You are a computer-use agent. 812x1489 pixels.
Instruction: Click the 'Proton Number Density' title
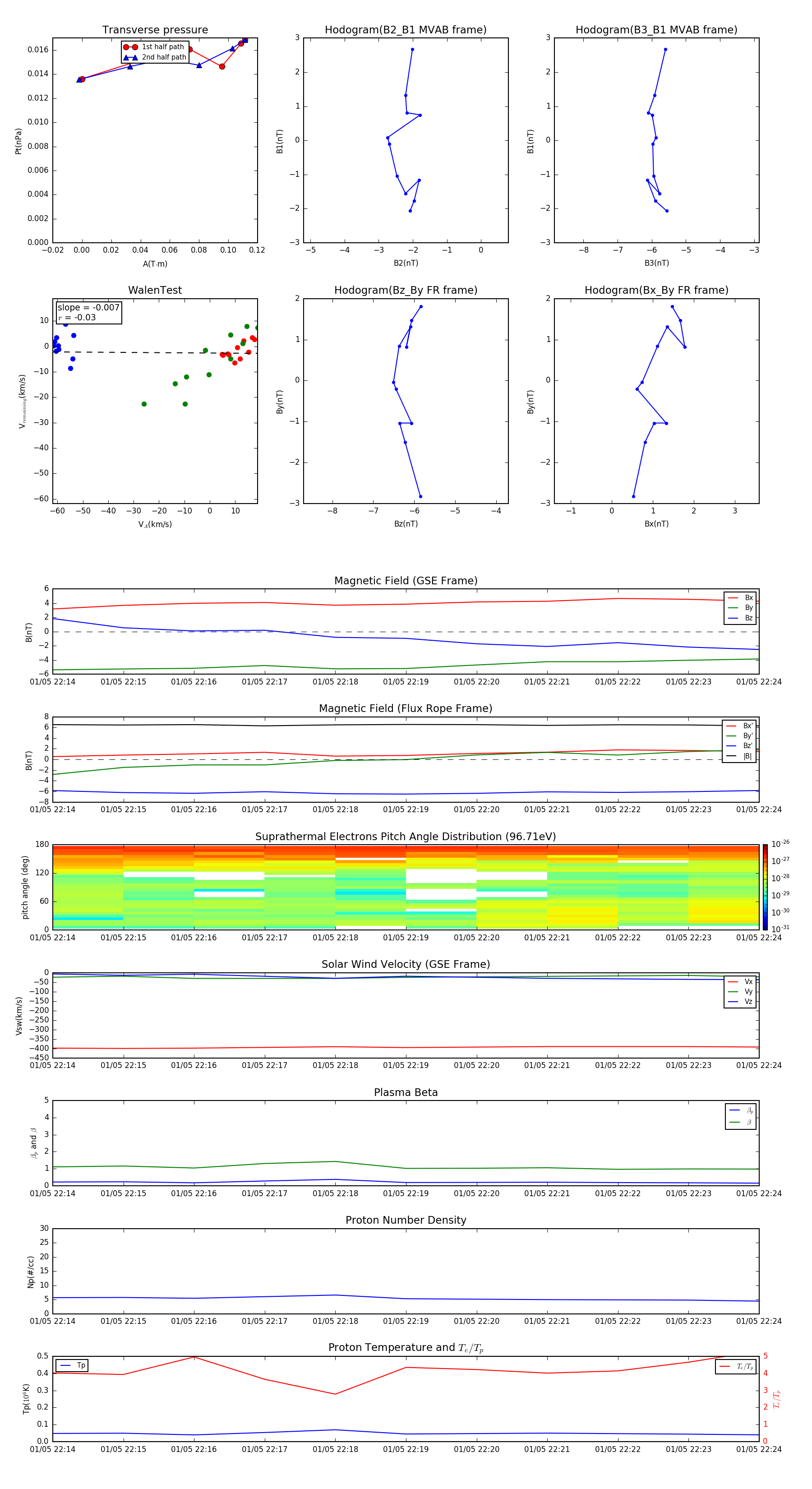tap(406, 1220)
